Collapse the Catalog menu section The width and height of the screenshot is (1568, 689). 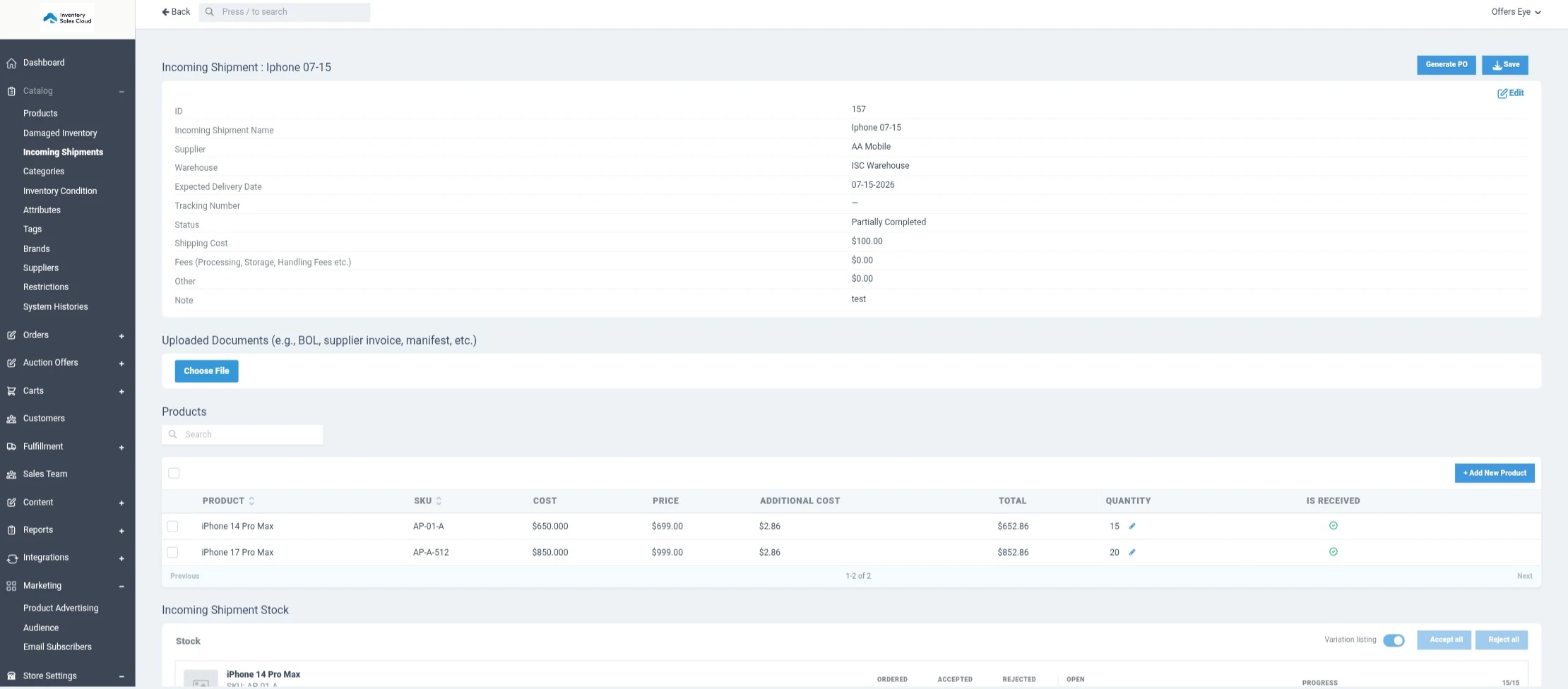121,92
